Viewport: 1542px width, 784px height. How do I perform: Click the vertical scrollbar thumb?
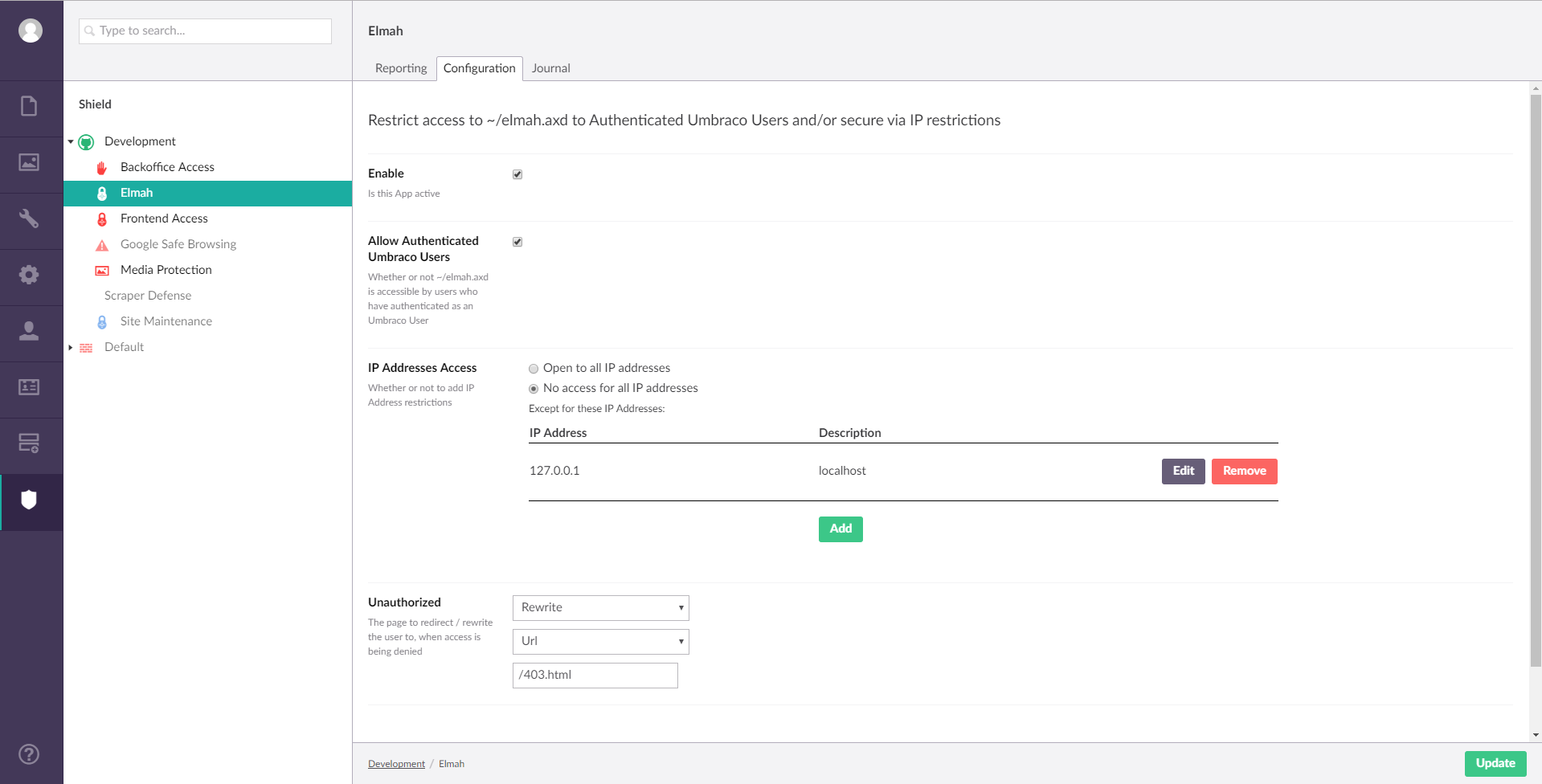pyautogui.click(x=1536, y=382)
